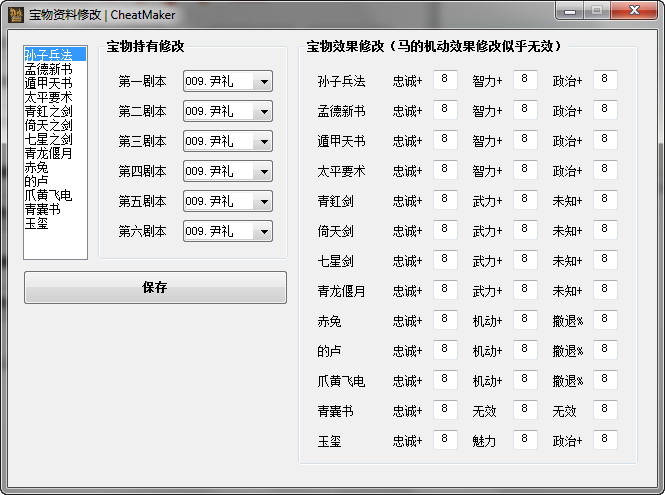Click the 青囊书 忠诚+ input field
The width and height of the screenshot is (665, 495).
point(445,411)
